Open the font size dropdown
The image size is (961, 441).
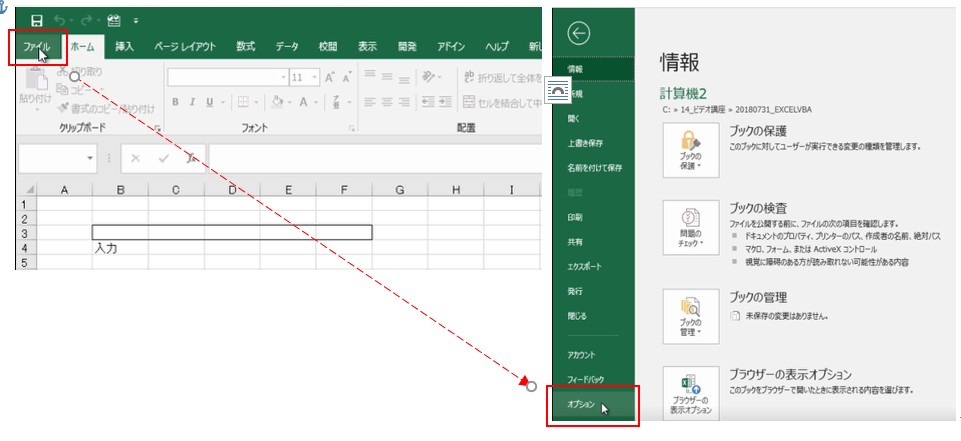pos(316,77)
